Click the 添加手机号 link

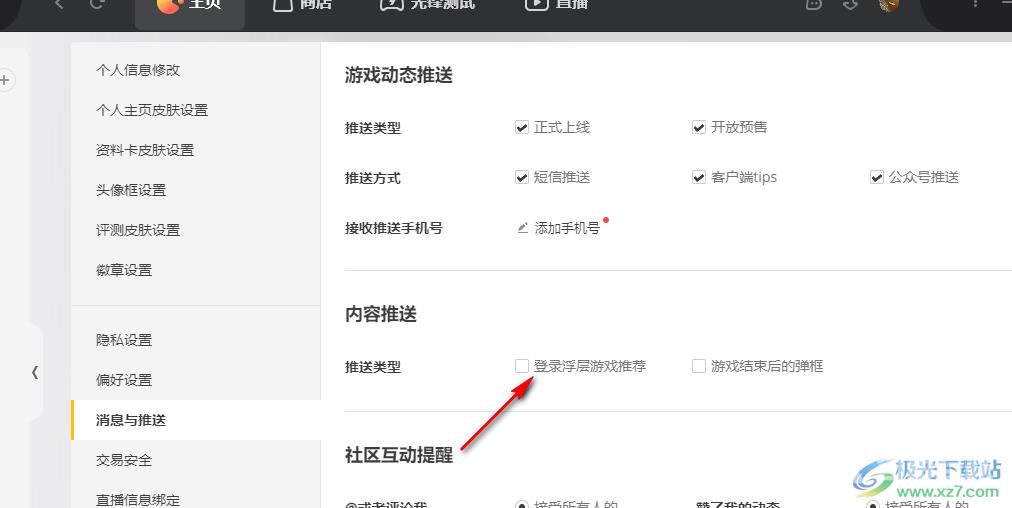click(567, 228)
